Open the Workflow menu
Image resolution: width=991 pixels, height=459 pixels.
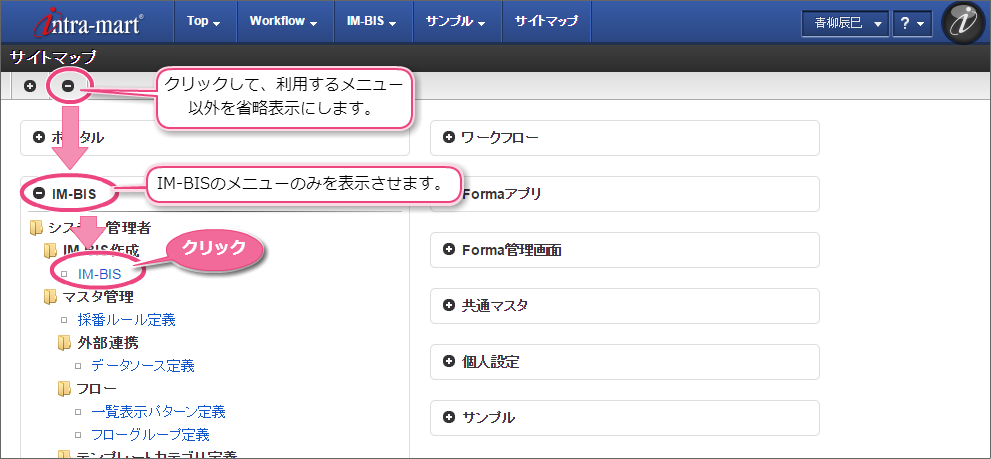point(286,21)
